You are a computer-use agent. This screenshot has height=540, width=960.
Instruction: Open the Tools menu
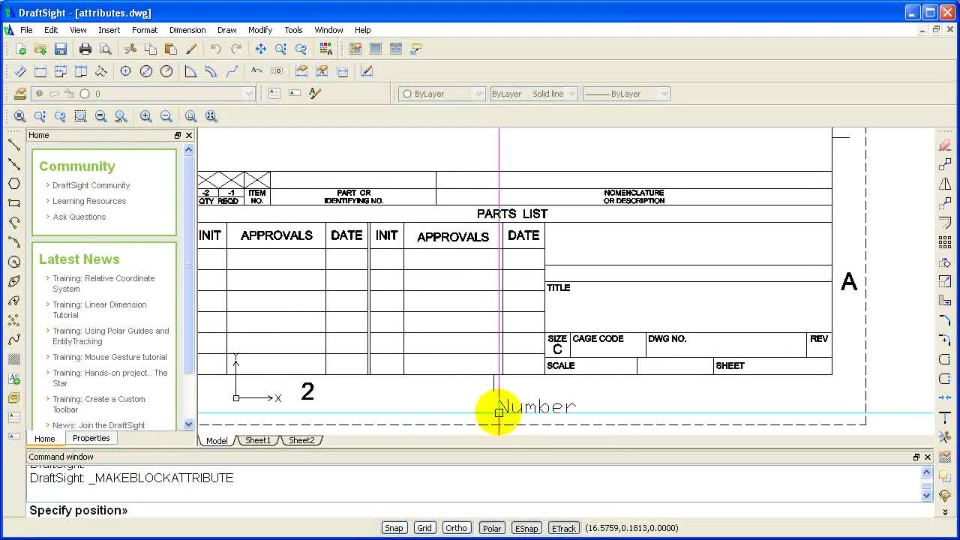point(293,30)
